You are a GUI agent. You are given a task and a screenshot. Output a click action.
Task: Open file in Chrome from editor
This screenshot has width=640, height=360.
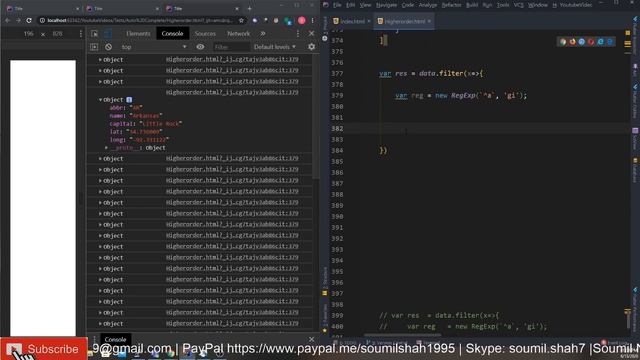563,42
